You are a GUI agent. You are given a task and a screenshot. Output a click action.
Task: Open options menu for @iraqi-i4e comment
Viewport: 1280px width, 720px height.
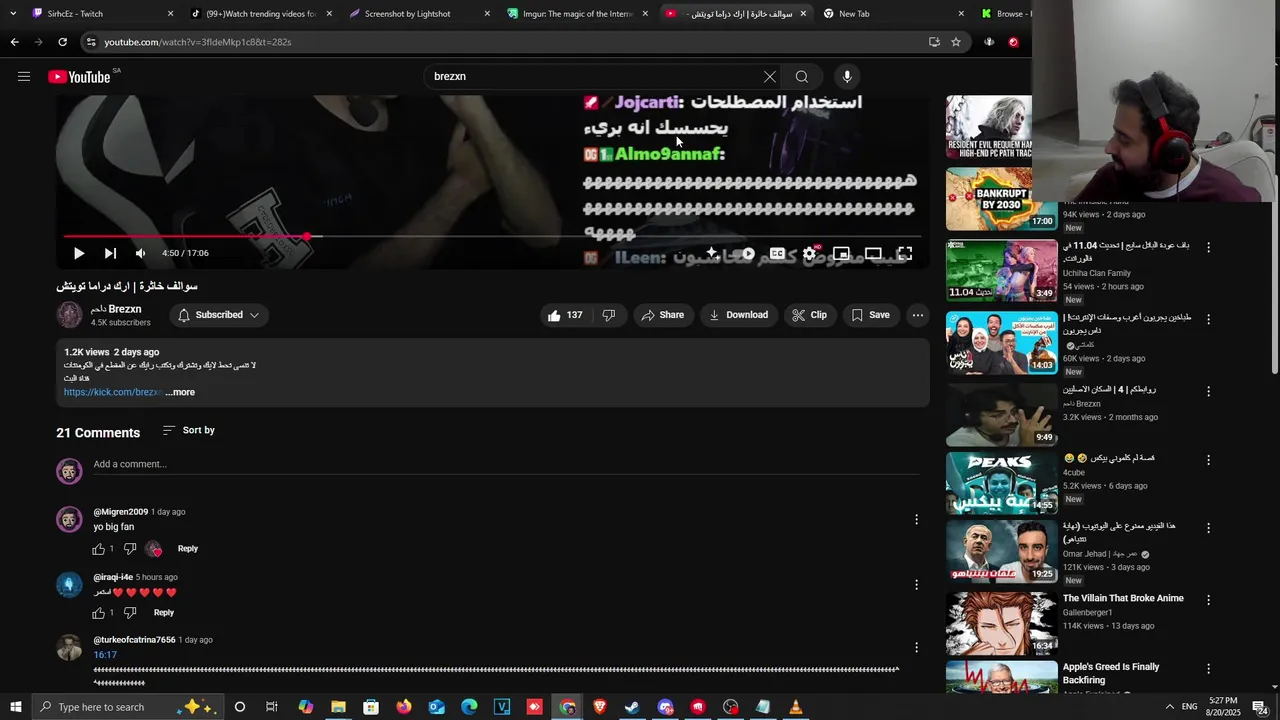tap(916, 584)
